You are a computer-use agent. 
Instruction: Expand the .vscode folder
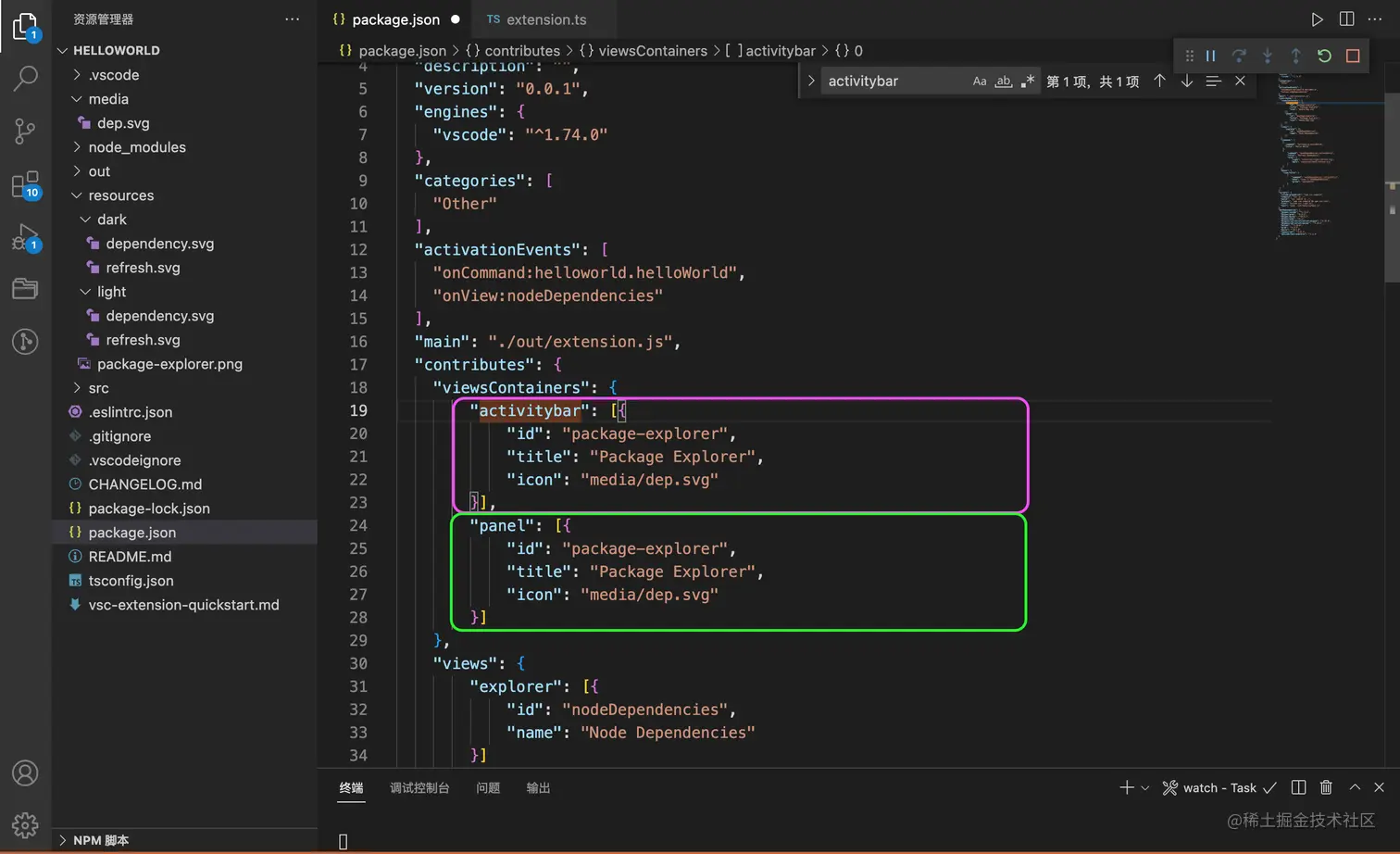pos(77,75)
